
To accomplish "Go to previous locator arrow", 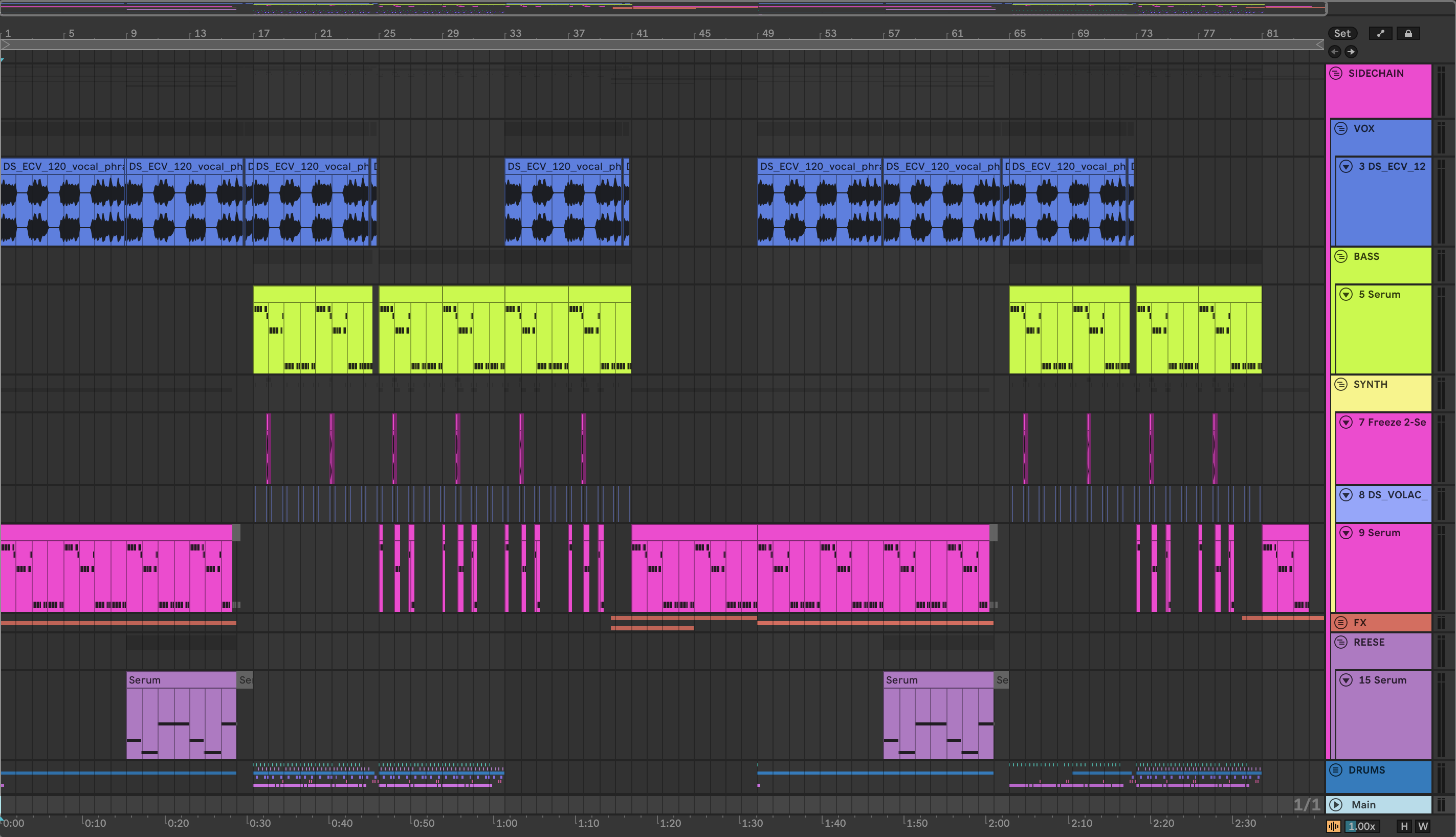I will [x=1335, y=52].
